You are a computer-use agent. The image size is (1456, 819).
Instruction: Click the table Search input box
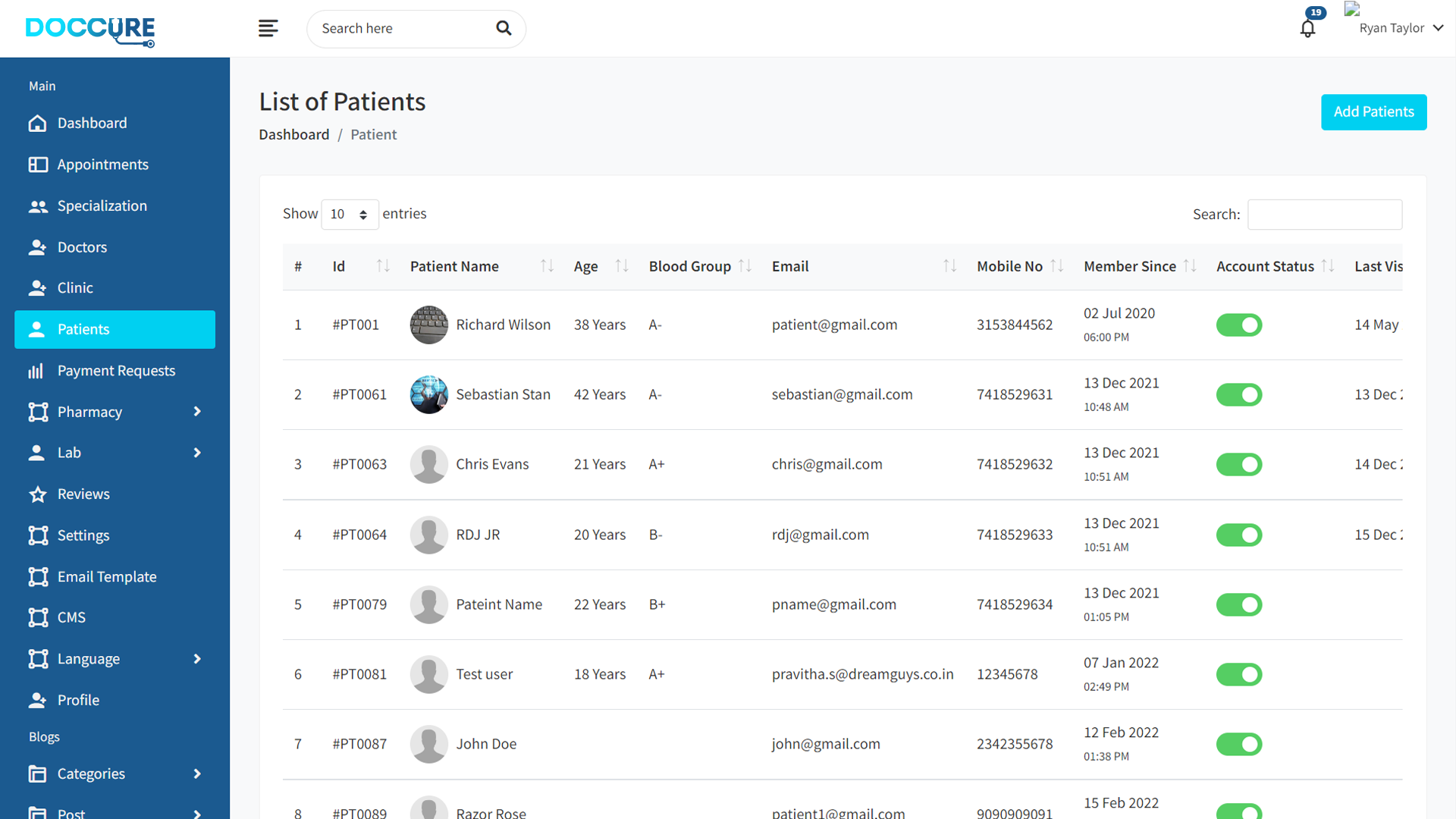point(1325,215)
